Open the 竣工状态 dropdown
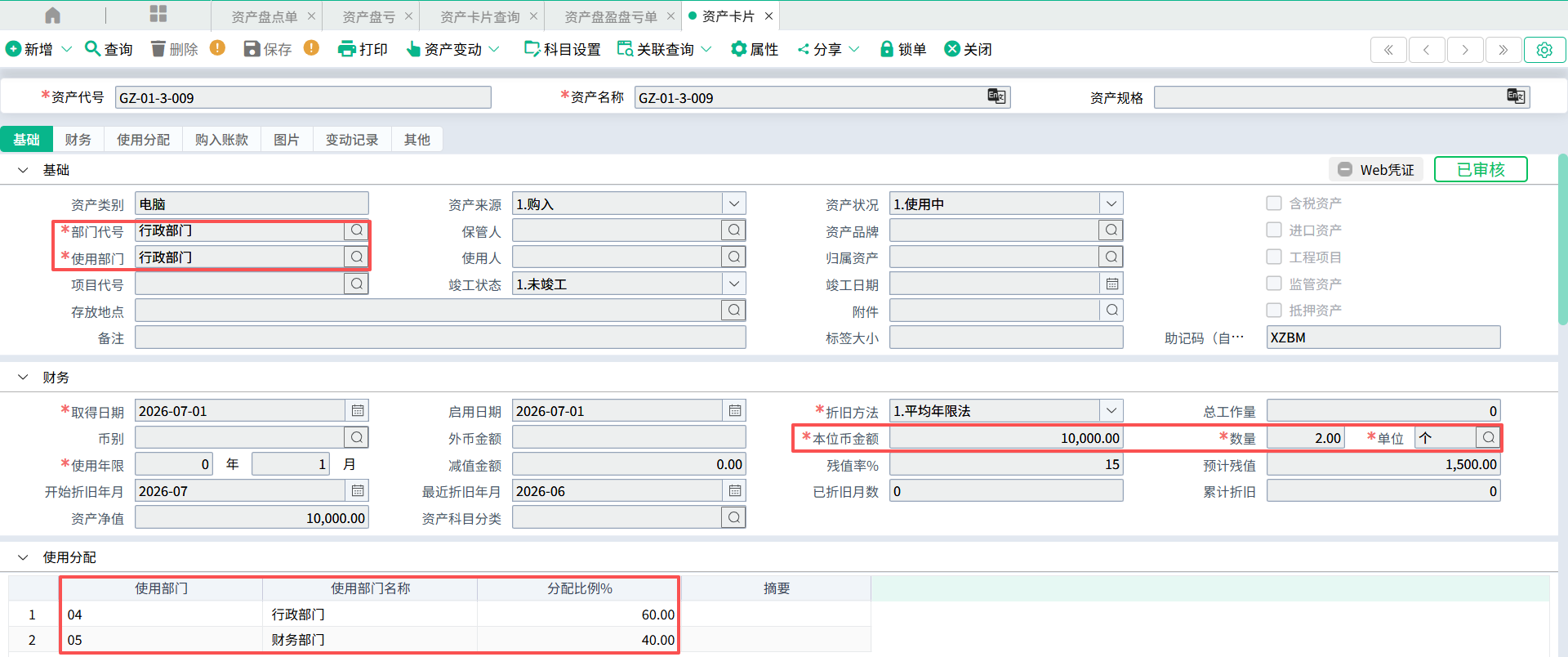Screen dimensions: 1568x657 click(x=734, y=284)
